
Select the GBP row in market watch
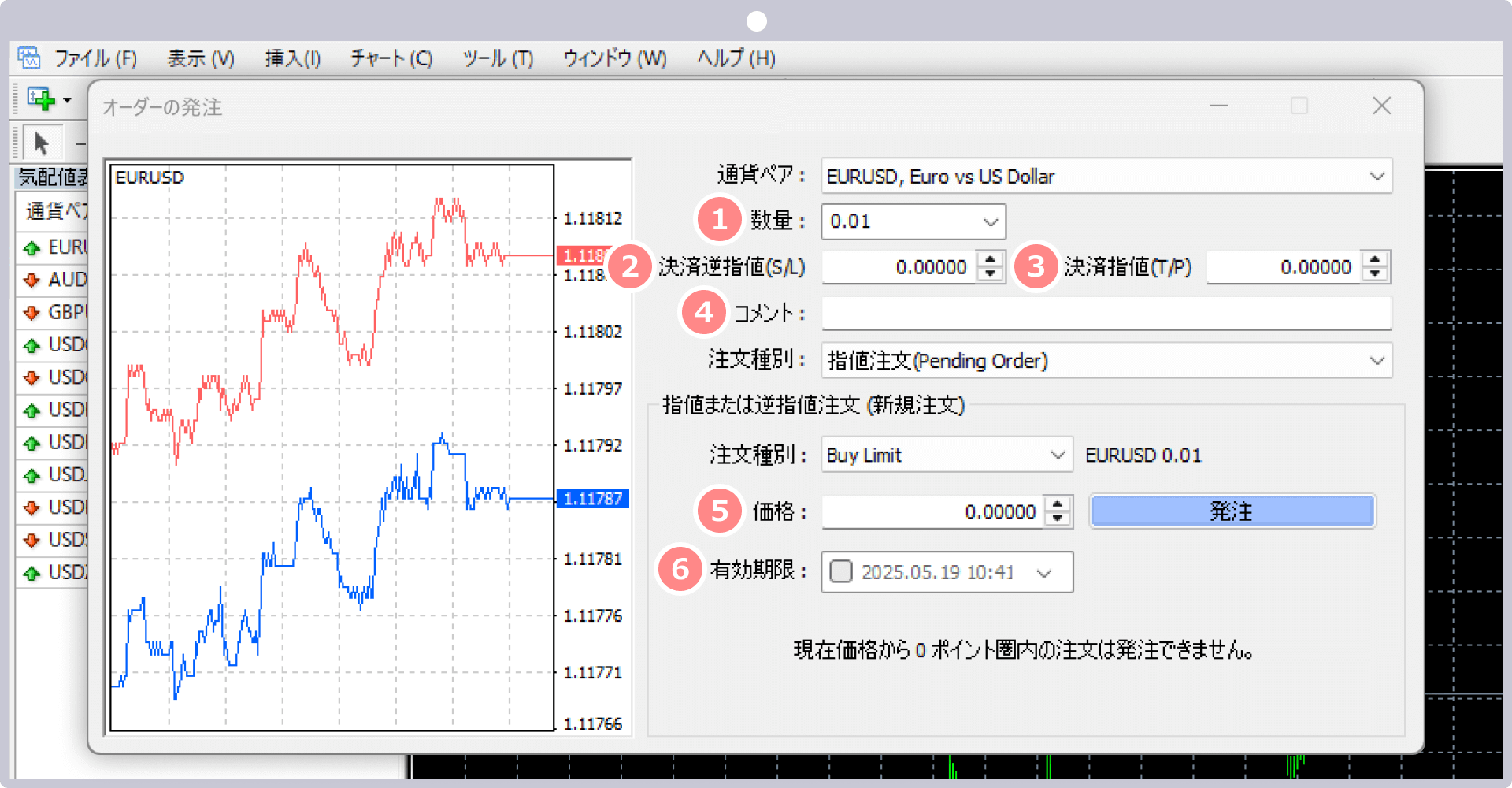(52, 313)
